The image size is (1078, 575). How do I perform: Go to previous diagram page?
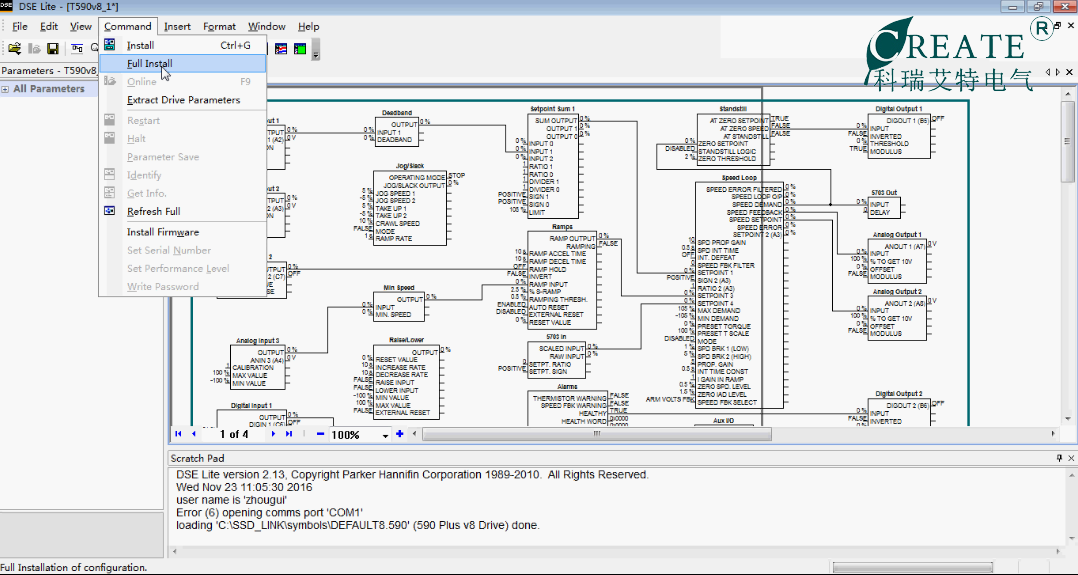193,434
